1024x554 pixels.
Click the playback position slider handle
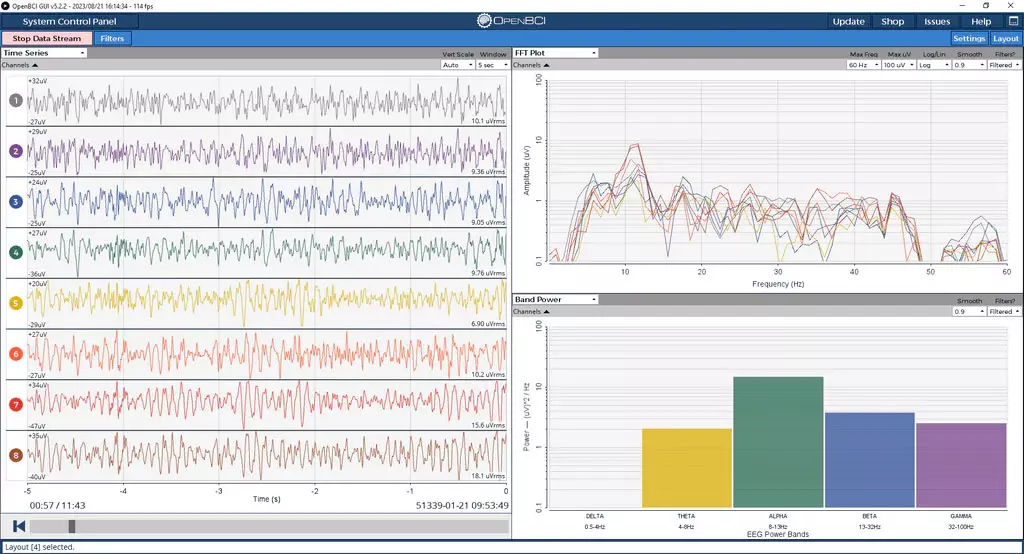71,526
